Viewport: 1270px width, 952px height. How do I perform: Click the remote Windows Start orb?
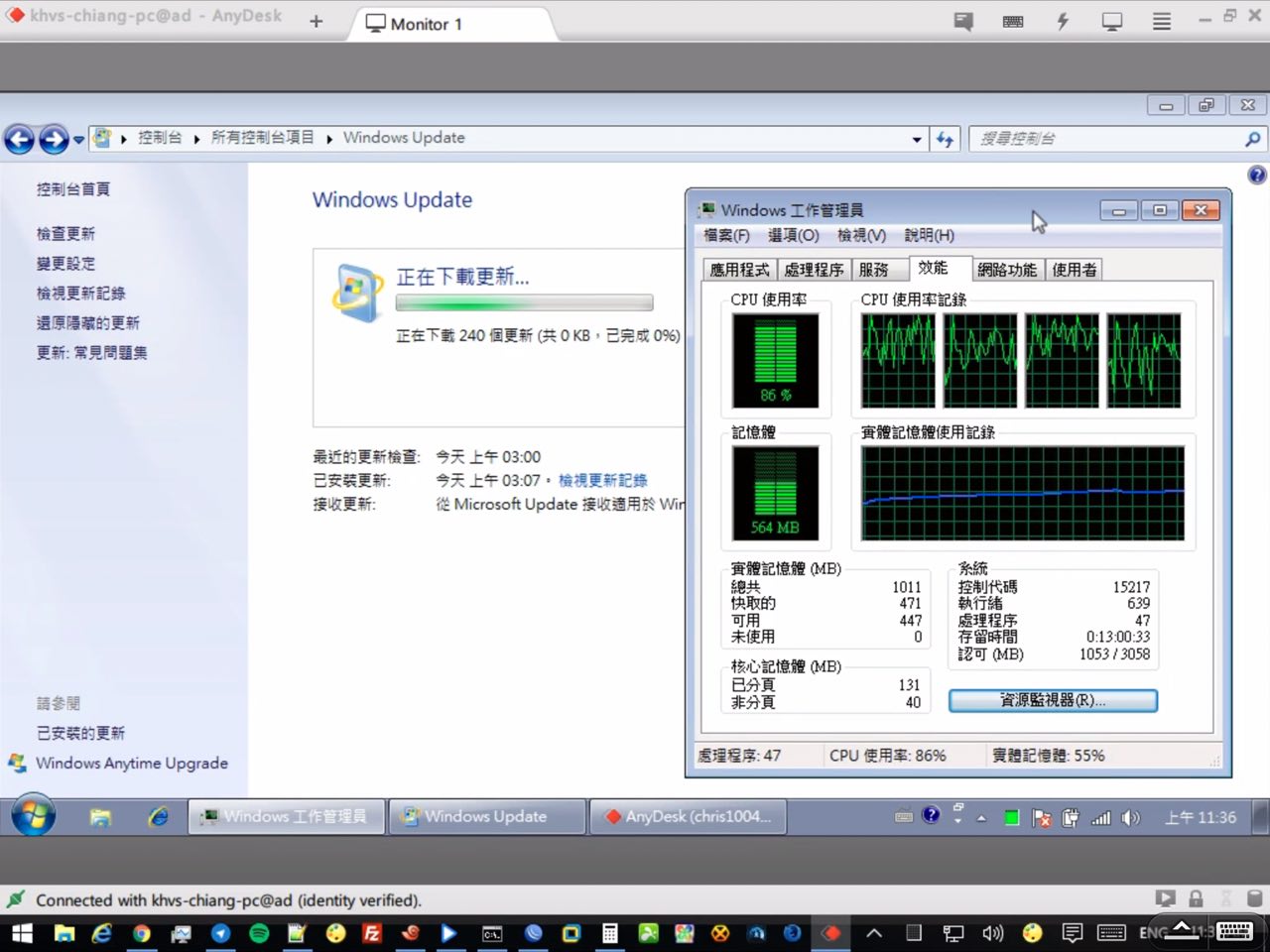[x=33, y=816]
